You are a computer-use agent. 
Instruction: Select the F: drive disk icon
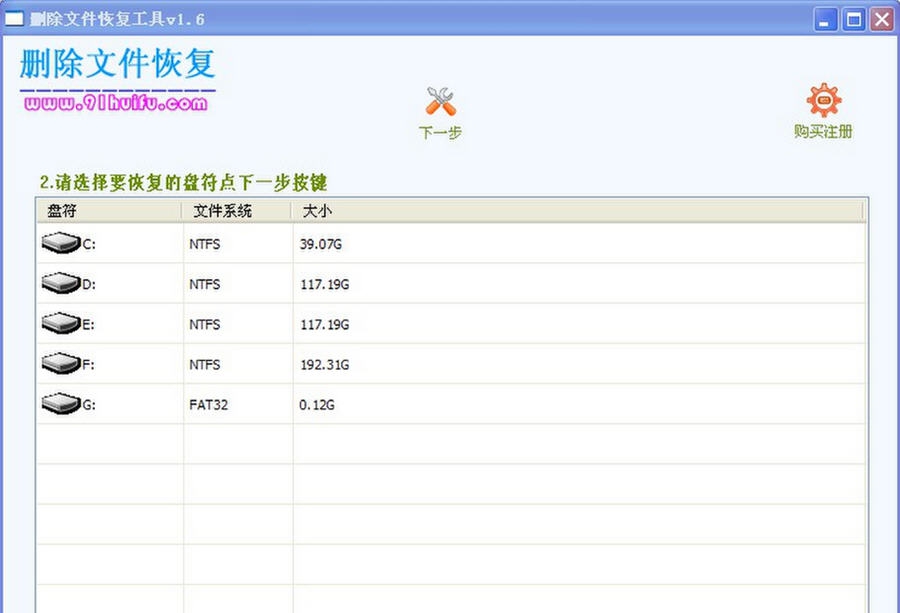(x=60, y=364)
